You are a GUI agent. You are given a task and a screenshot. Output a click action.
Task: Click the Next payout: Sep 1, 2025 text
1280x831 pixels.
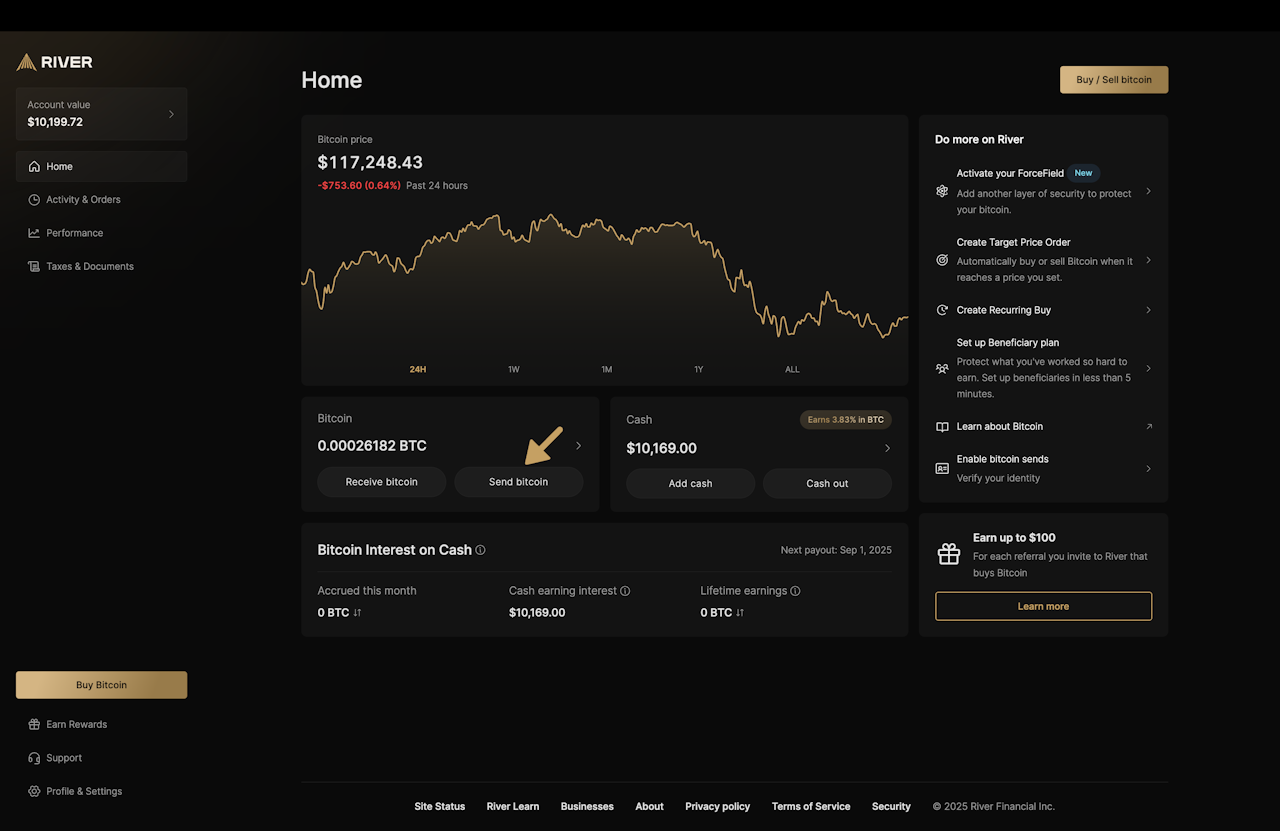pyautogui.click(x=836, y=550)
